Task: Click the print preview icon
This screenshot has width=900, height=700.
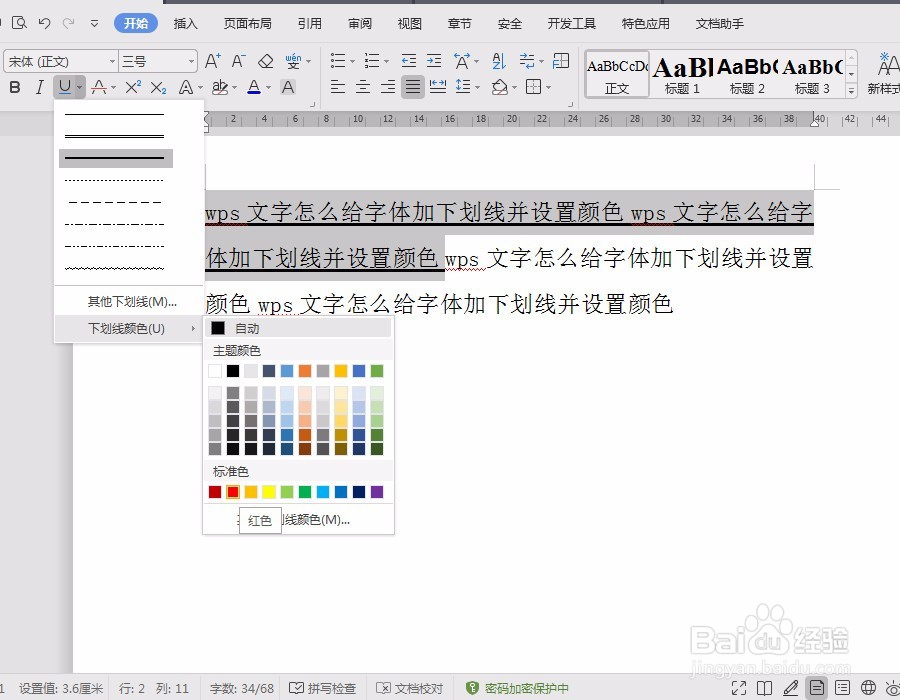Action: coord(19,23)
